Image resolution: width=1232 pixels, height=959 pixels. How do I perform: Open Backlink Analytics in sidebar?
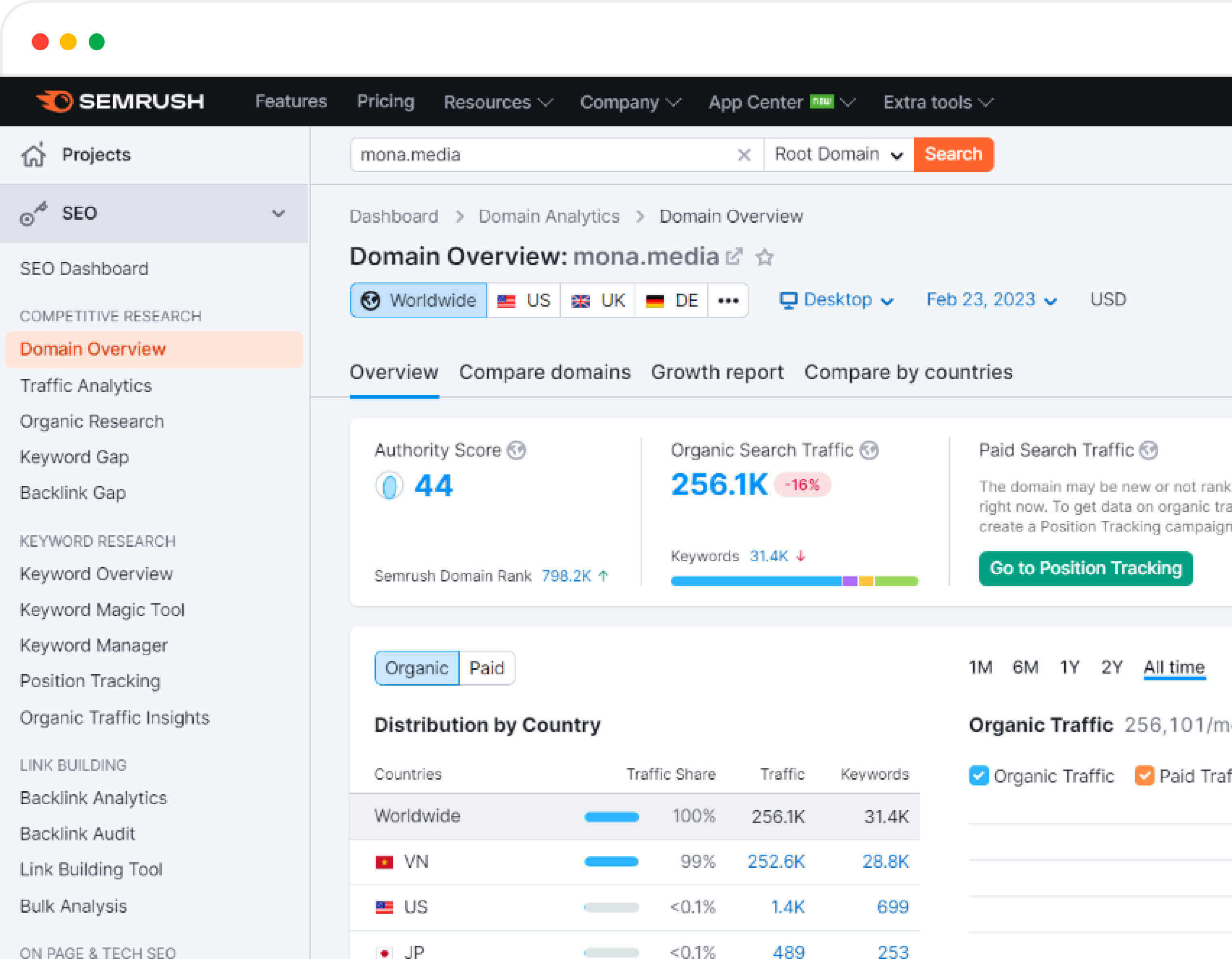tap(94, 798)
